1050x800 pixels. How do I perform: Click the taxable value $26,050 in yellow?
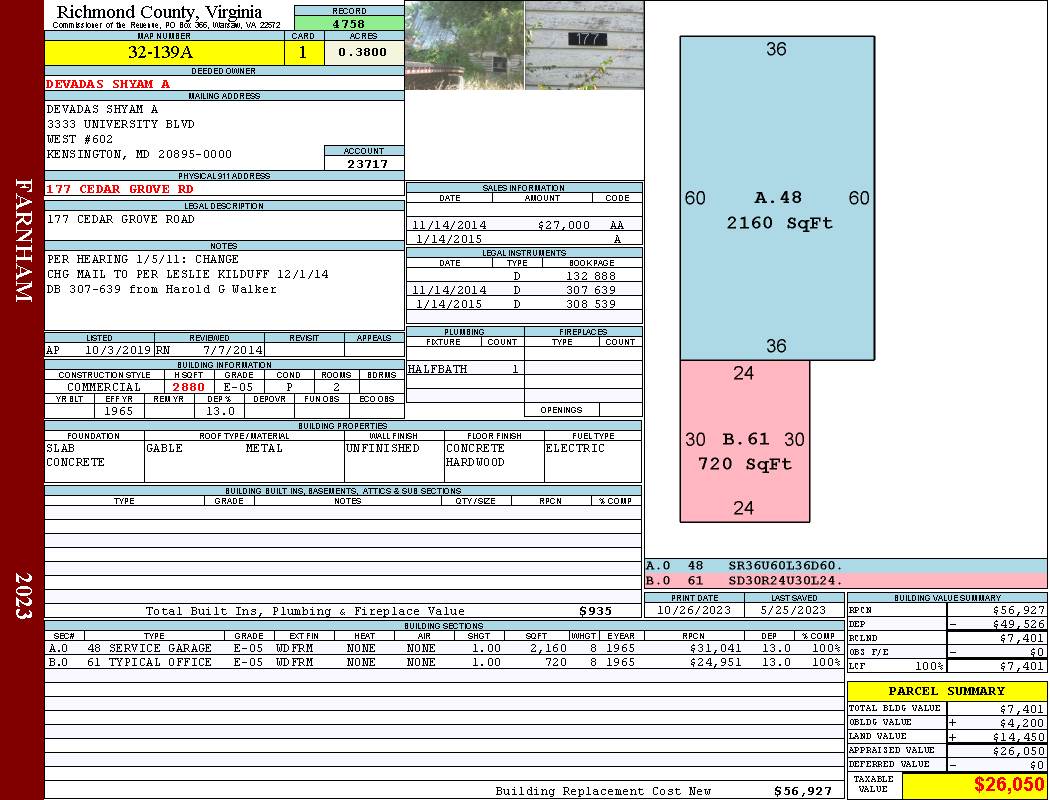tap(974, 785)
